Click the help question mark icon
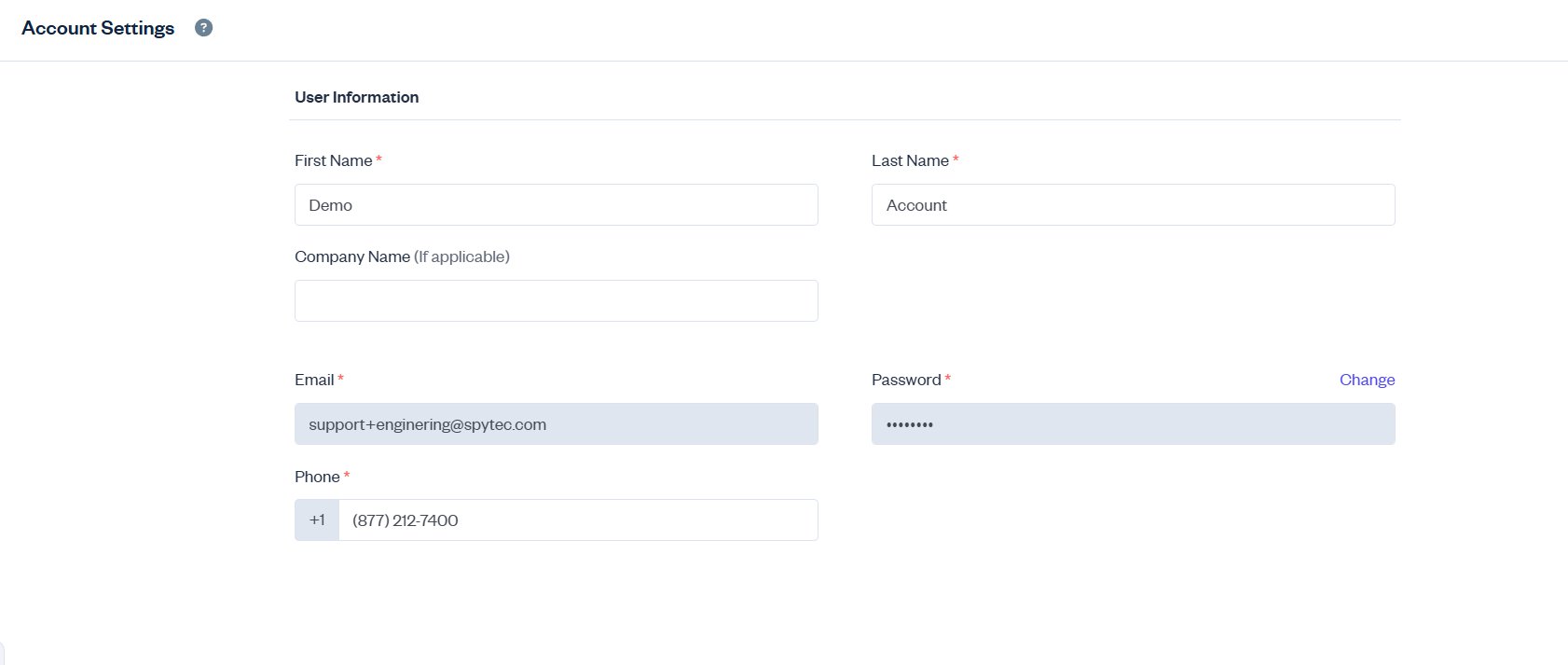Image resolution: width=1568 pixels, height=665 pixels. (203, 28)
